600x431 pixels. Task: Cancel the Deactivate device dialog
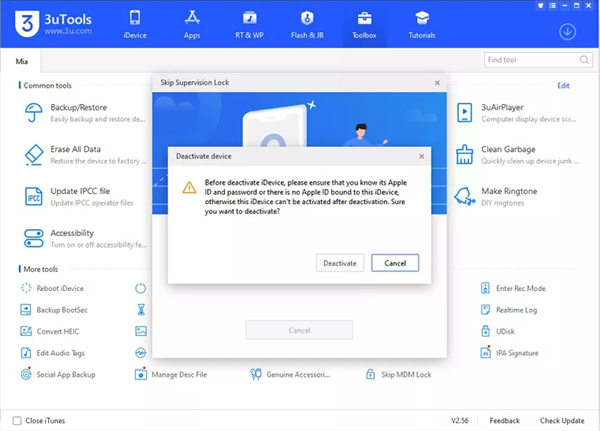click(x=395, y=263)
